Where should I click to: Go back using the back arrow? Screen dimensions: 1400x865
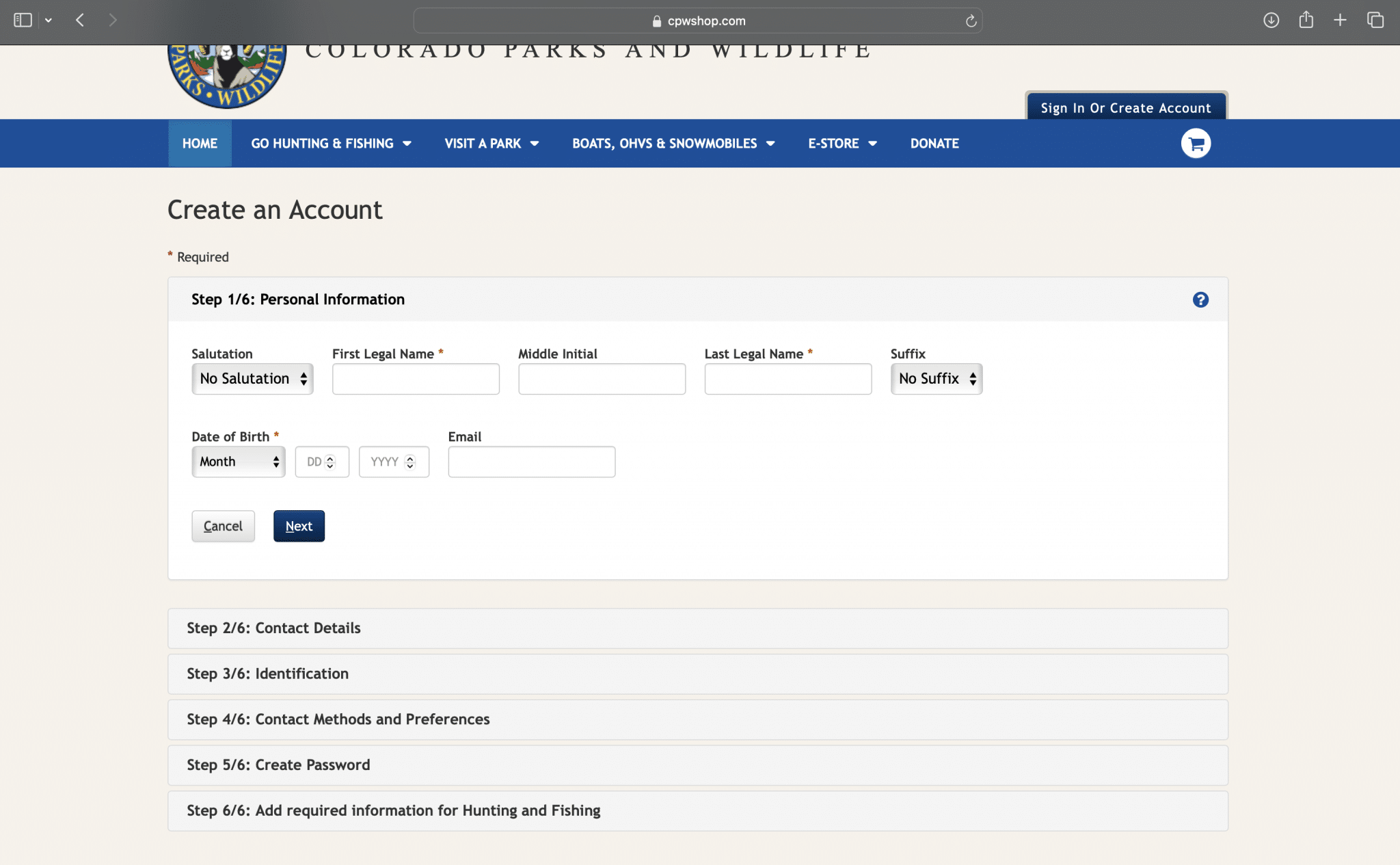pyautogui.click(x=80, y=21)
